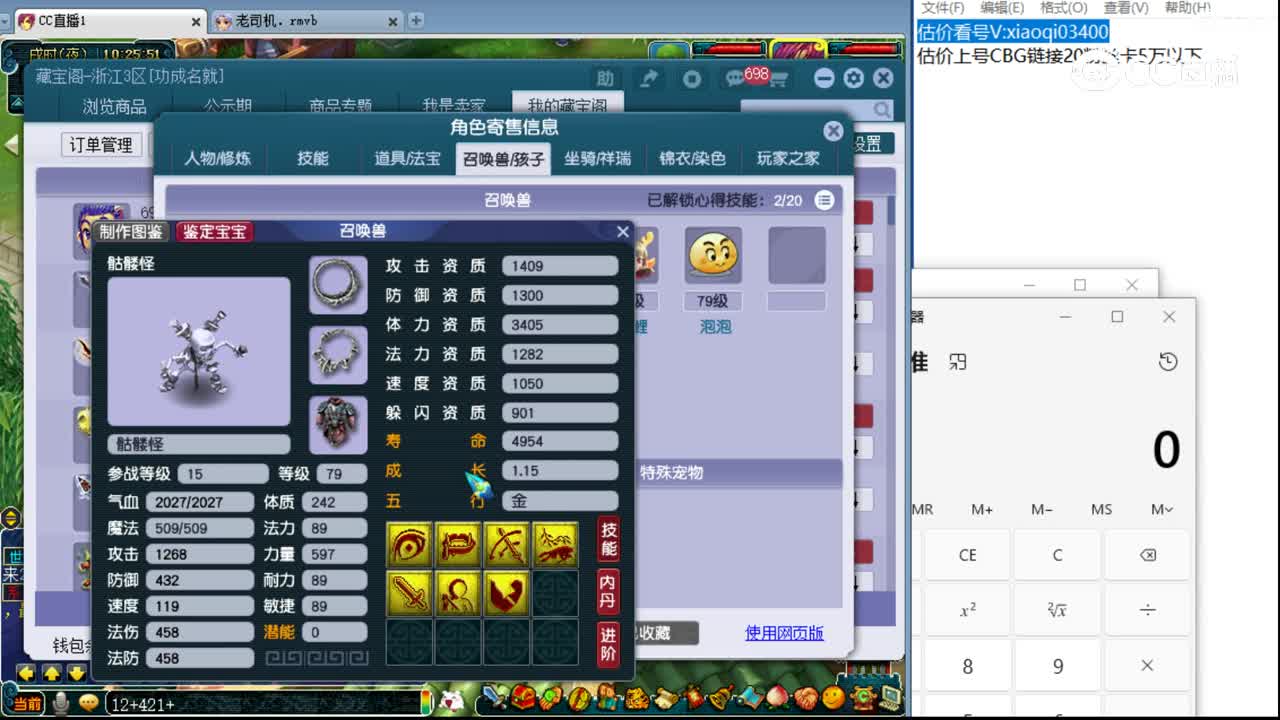
Task: Select the fanged mouth skill icon
Action: pyautogui.click(x=458, y=543)
